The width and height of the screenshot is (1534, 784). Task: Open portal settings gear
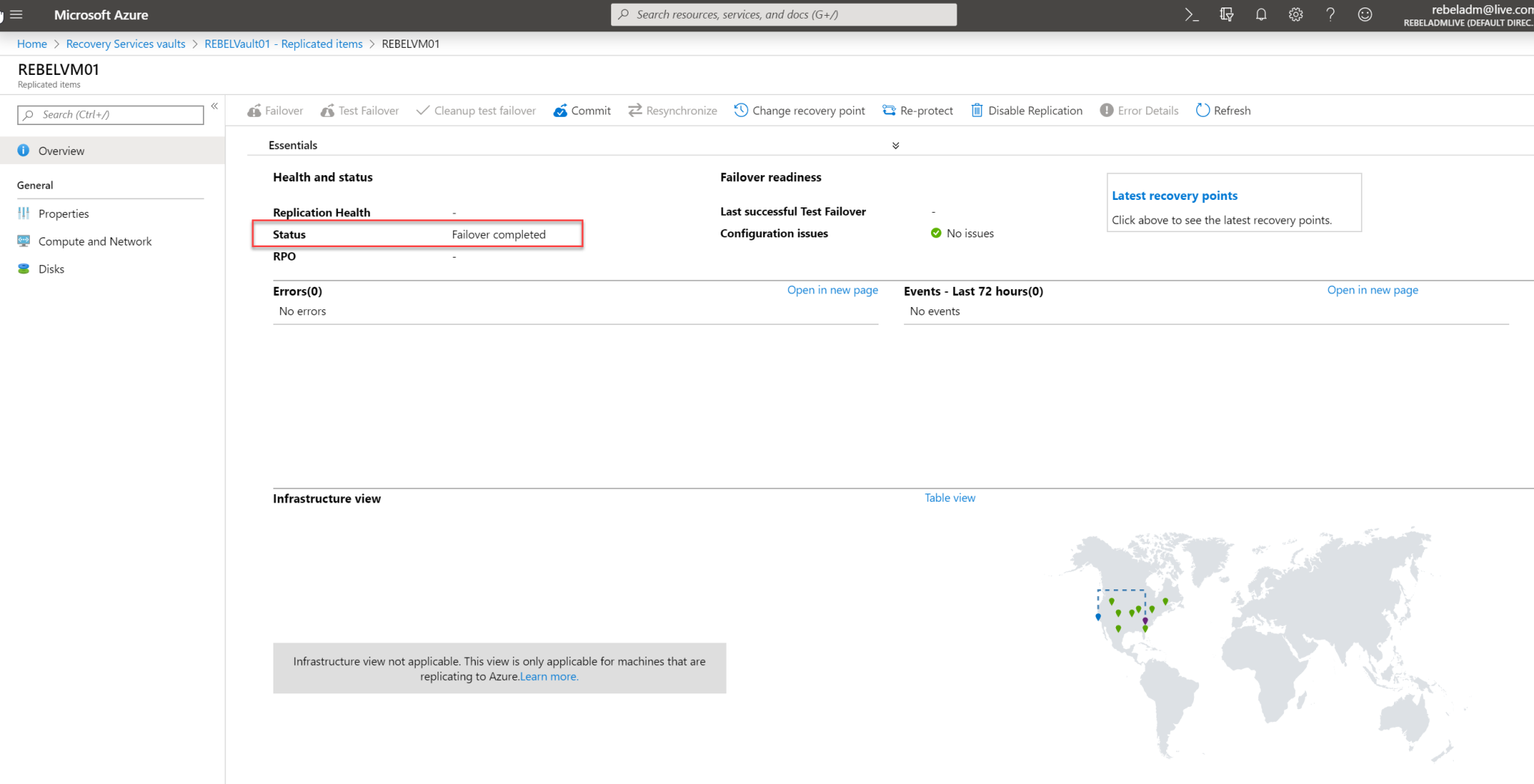click(x=1295, y=14)
